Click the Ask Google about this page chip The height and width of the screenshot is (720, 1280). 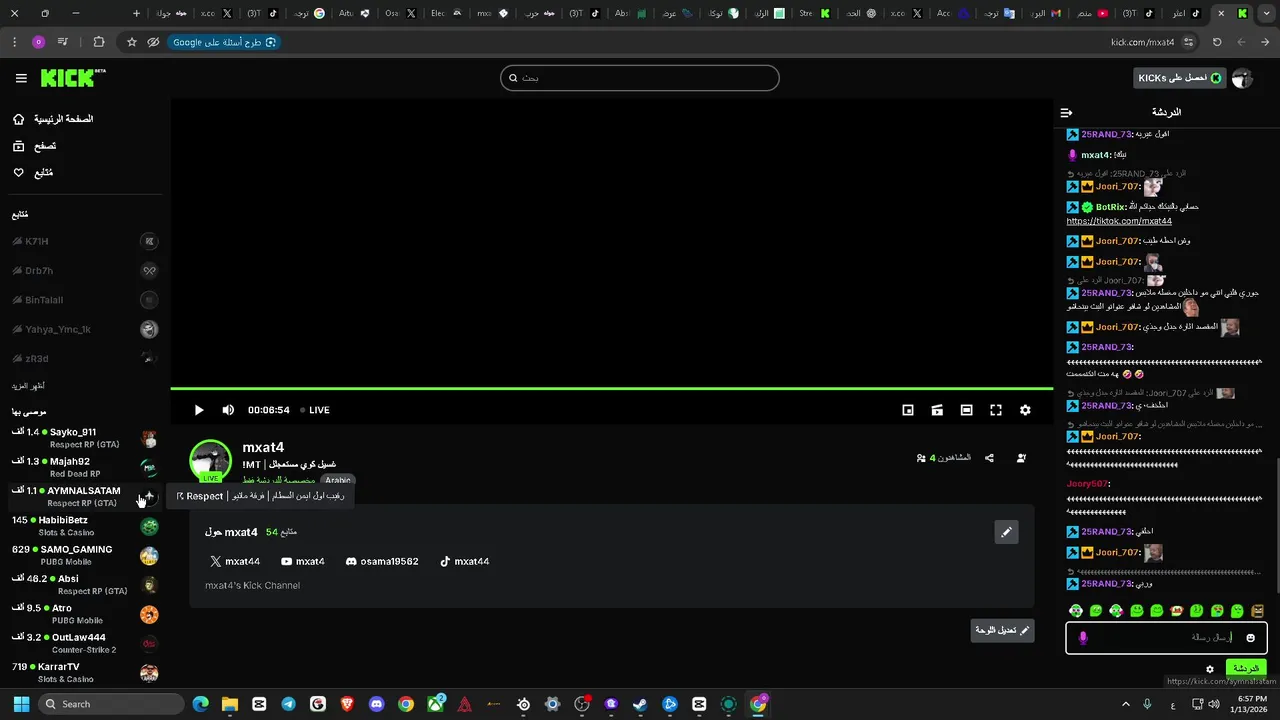pos(224,42)
